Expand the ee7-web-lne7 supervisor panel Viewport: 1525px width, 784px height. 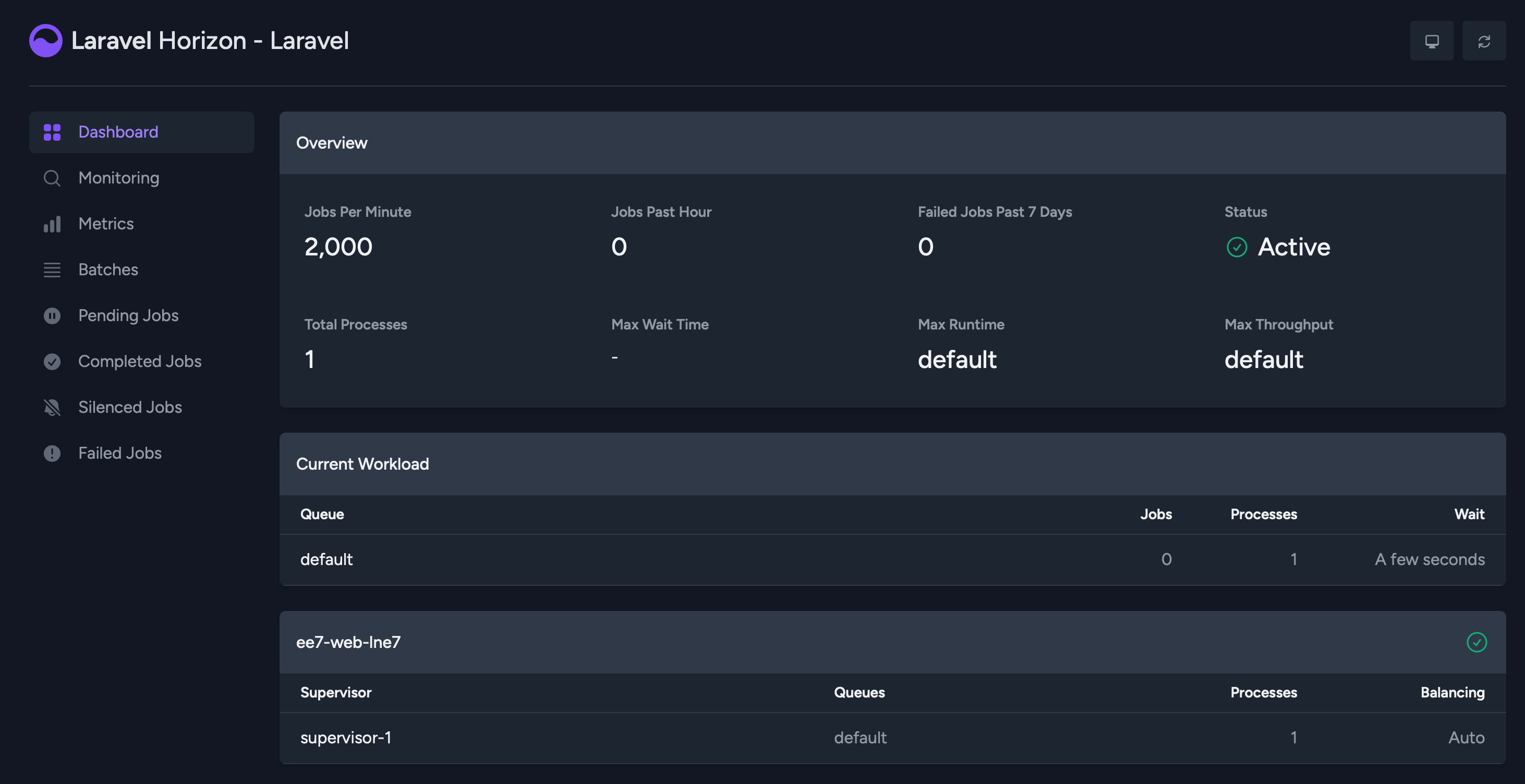(349, 642)
